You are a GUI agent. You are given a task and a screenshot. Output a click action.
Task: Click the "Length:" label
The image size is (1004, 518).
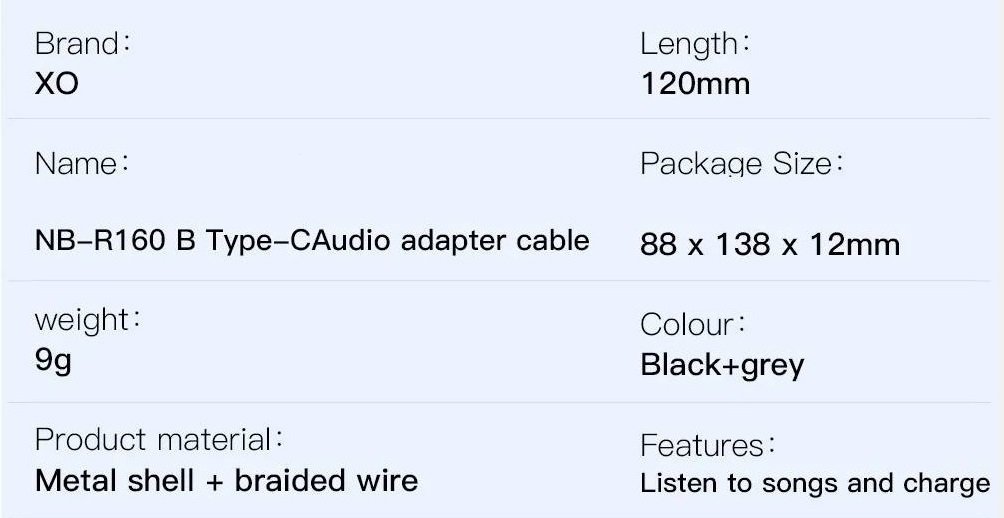695,44
